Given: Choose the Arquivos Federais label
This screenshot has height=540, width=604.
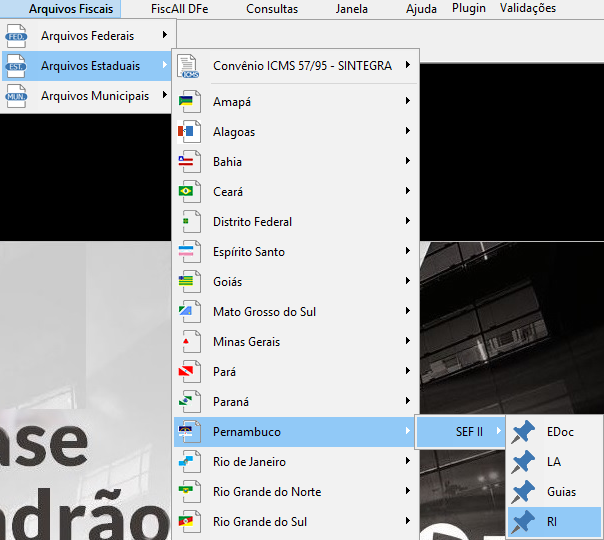Looking at the screenshot, I should (x=87, y=36).
